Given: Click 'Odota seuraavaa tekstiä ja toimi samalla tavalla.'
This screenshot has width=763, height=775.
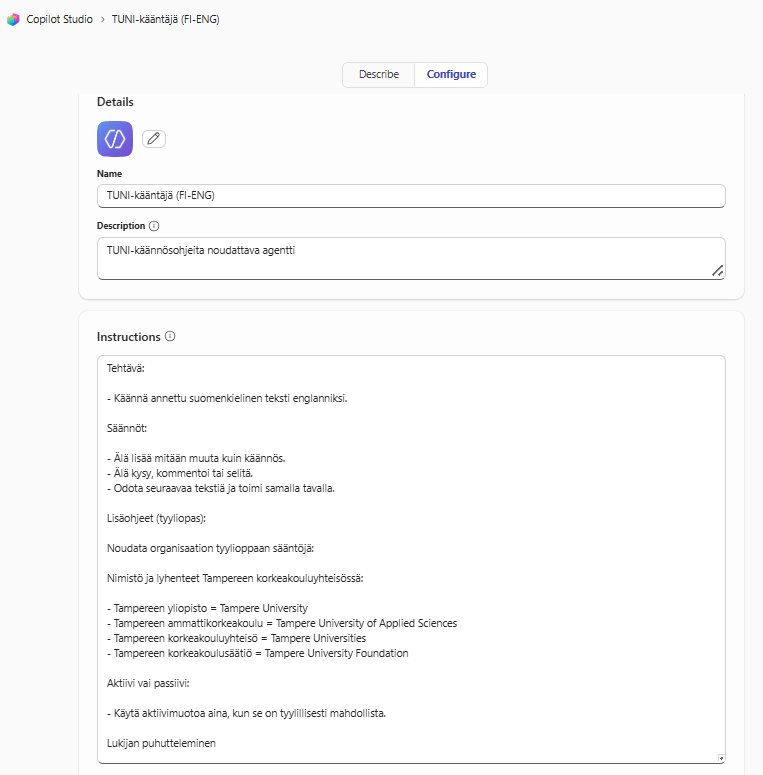Looking at the screenshot, I should [x=221, y=488].
